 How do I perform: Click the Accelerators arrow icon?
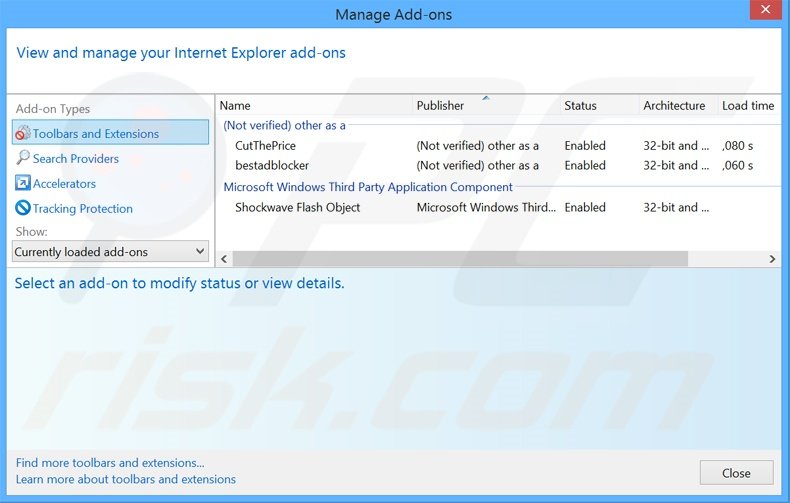[x=23, y=182]
